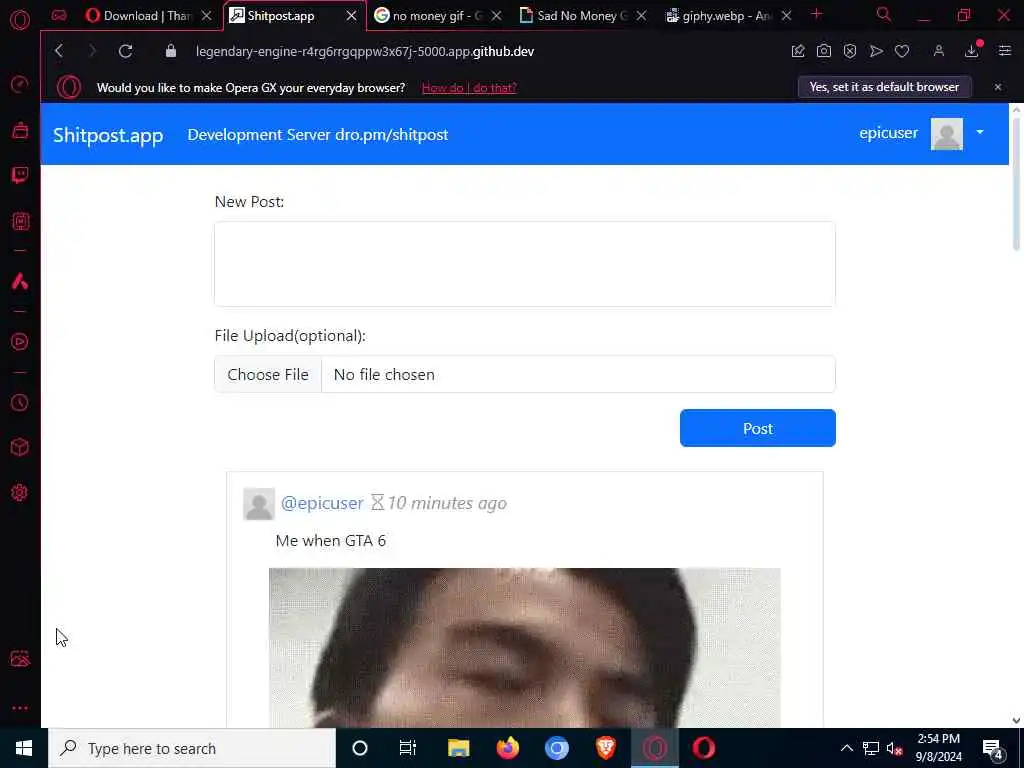Open sidebar three-dots more options
The height and width of the screenshot is (768, 1024).
point(20,708)
